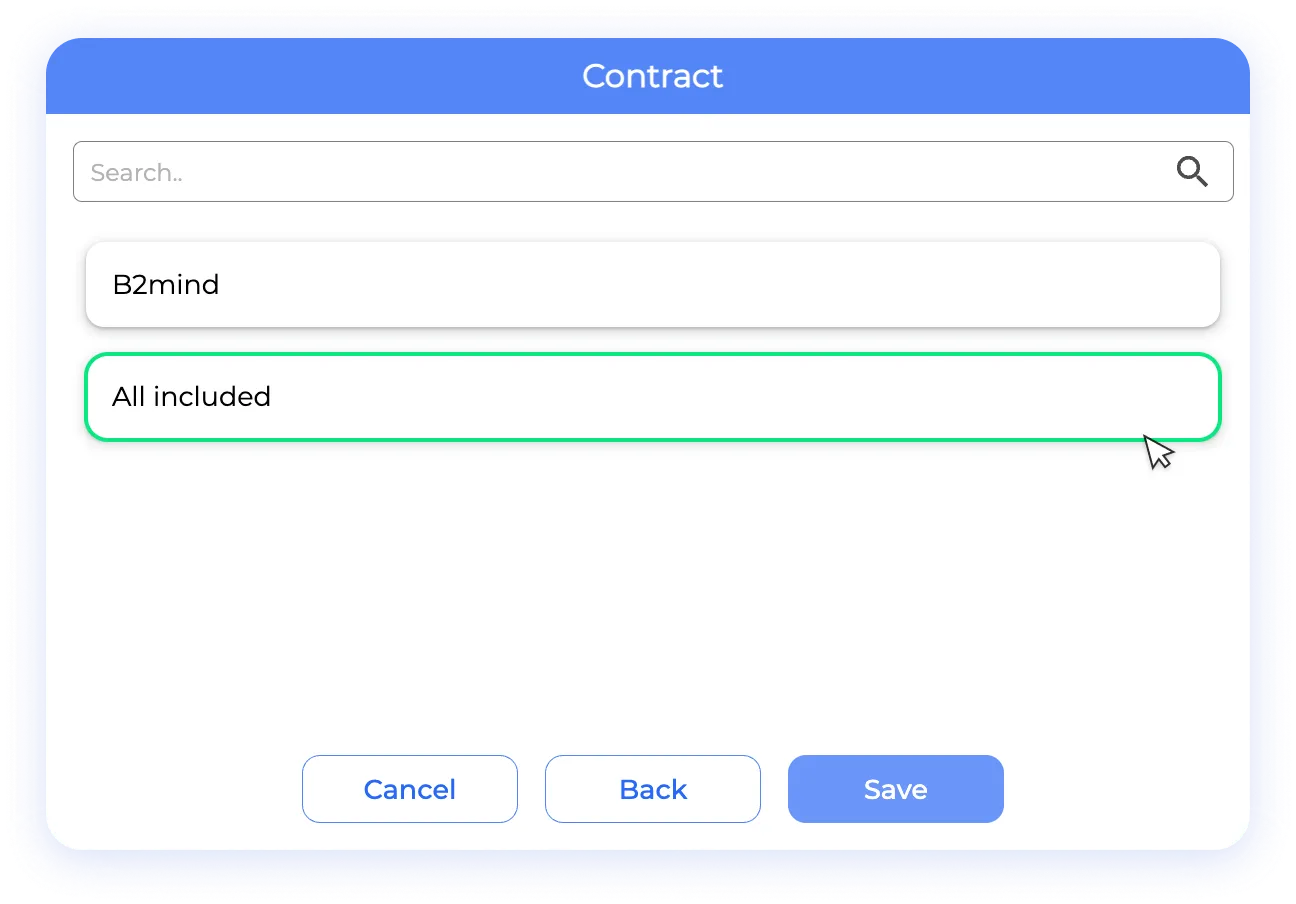Save the contract selection
This screenshot has width=1296, height=904.
coord(895,789)
